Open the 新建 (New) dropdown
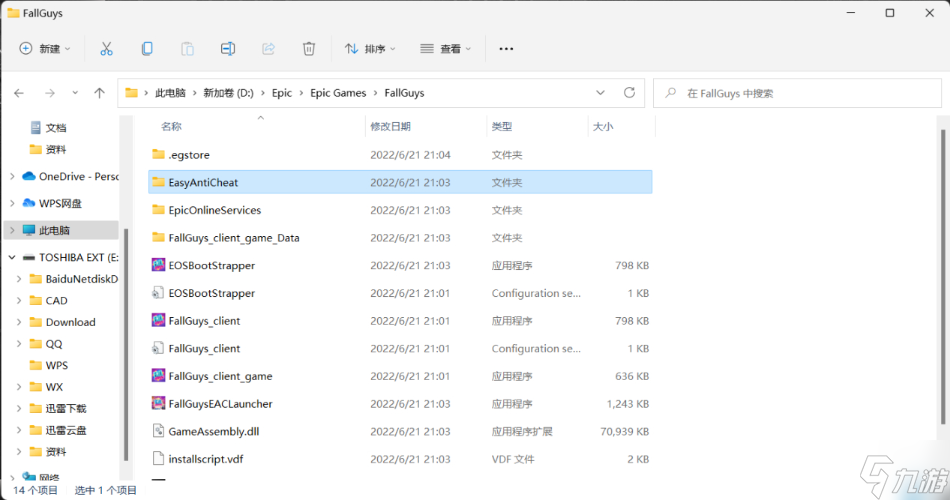Viewport: 950px width, 500px height. point(45,48)
